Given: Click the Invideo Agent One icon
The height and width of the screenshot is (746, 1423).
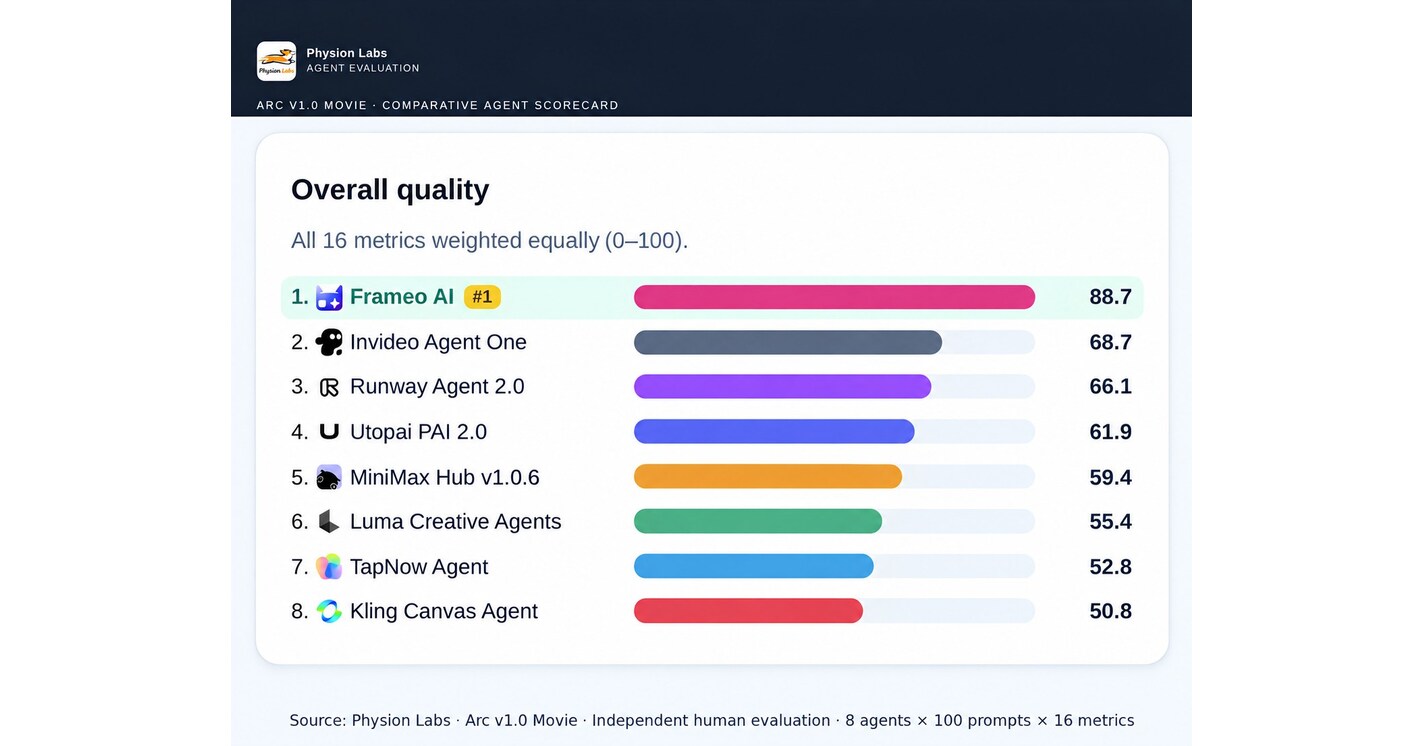Looking at the screenshot, I should (329, 342).
